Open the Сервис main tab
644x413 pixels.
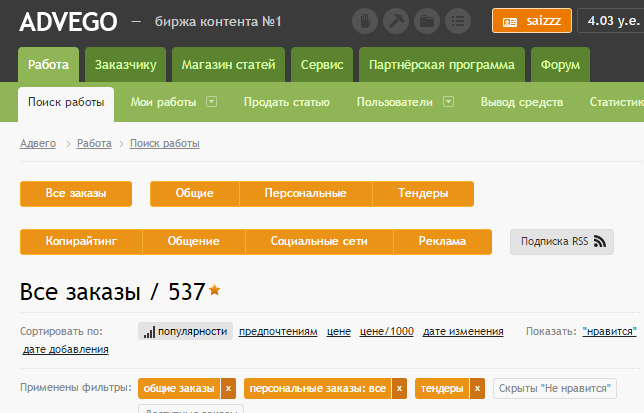tap(322, 64)
